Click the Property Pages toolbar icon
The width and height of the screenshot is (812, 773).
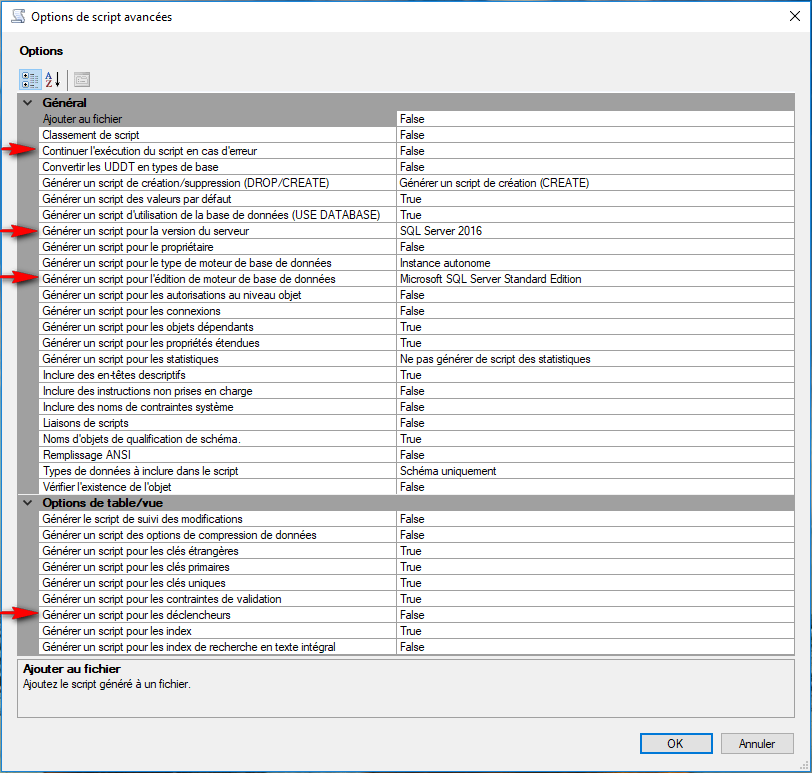point(82,79)
